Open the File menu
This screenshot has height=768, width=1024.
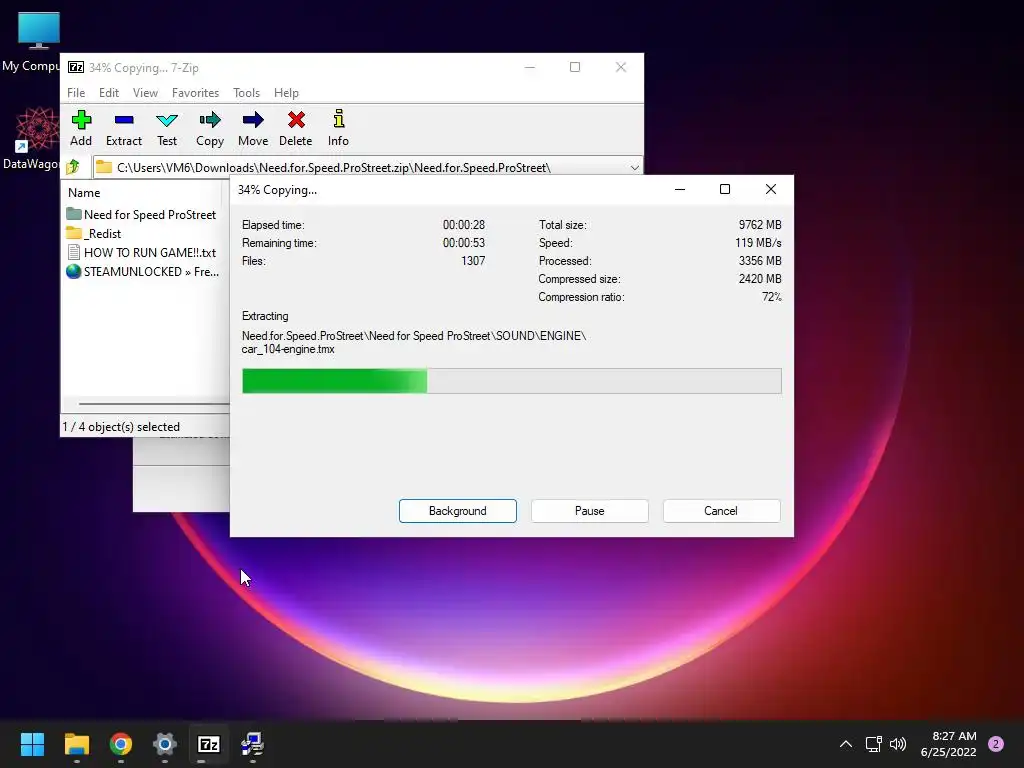pos(76,93)
